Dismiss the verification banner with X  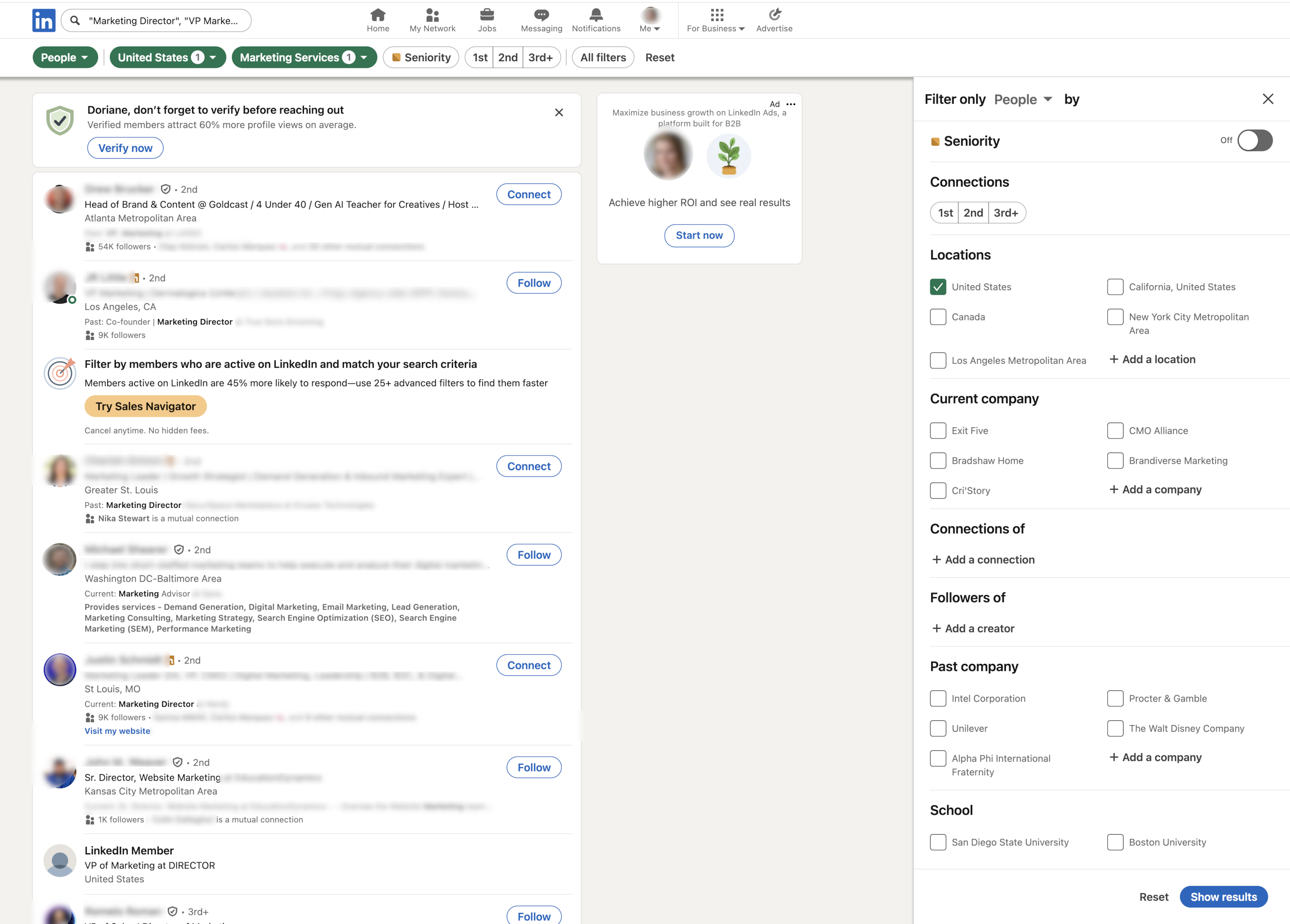(x=559, y=113)
